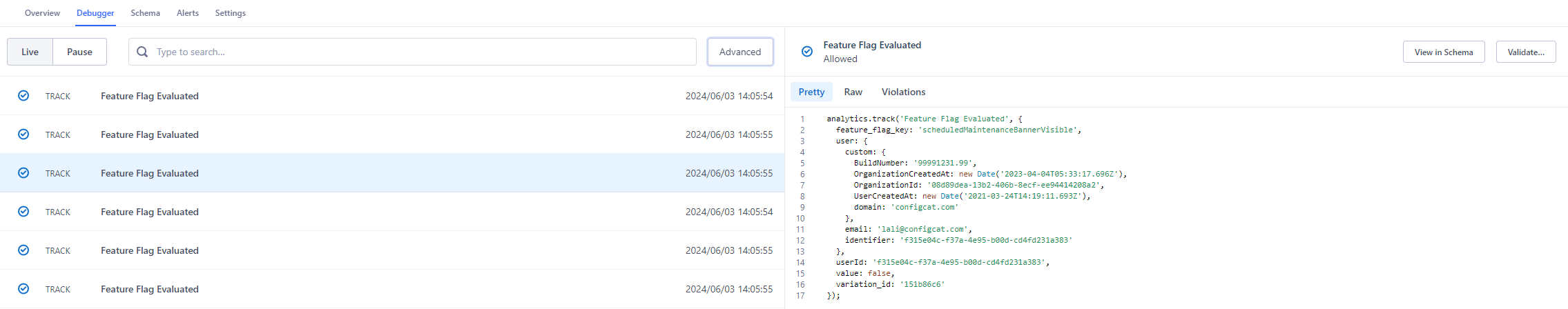Click the TRACK label in the top row
This screenshot has height=309, width=1568.
coord(58,97)
